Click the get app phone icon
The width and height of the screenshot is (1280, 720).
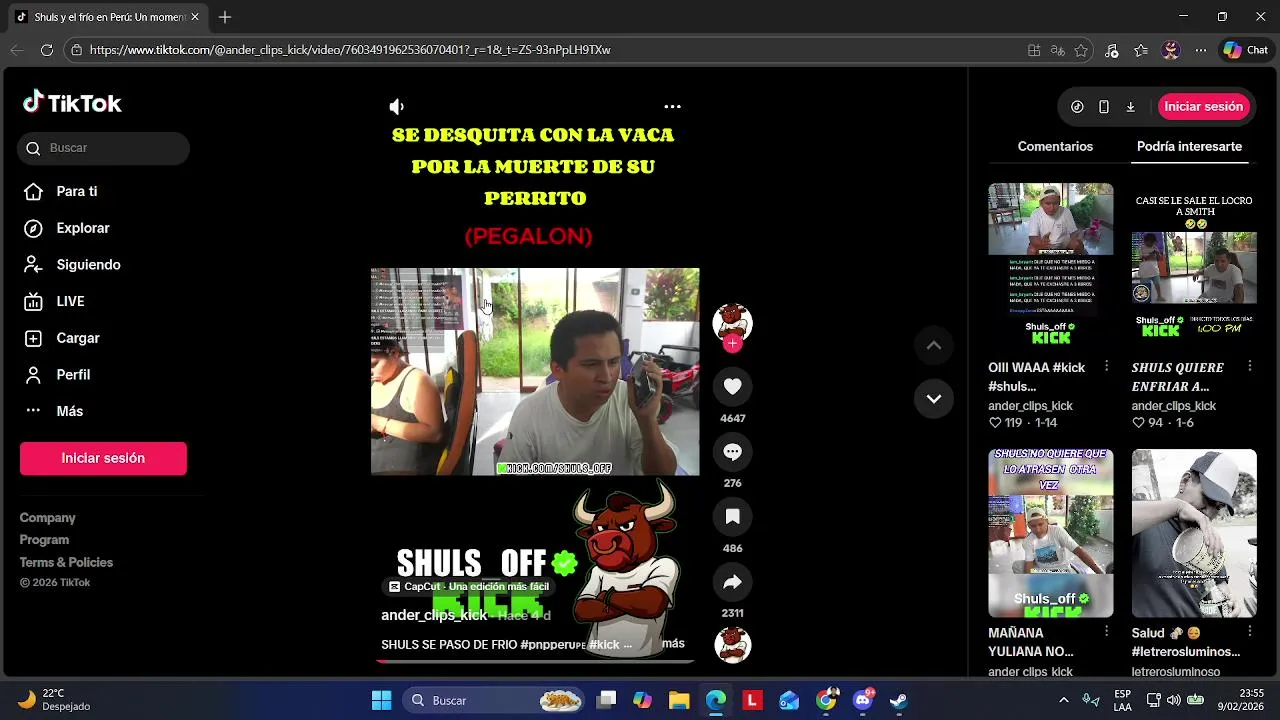pos(1104,107)
